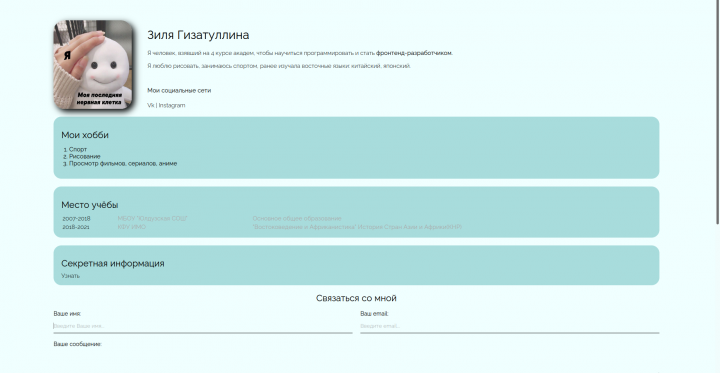This screenshot has height=373, width=720.
Task: Click the bold text фронтенд-разработчиком
Action: [414, 53]
